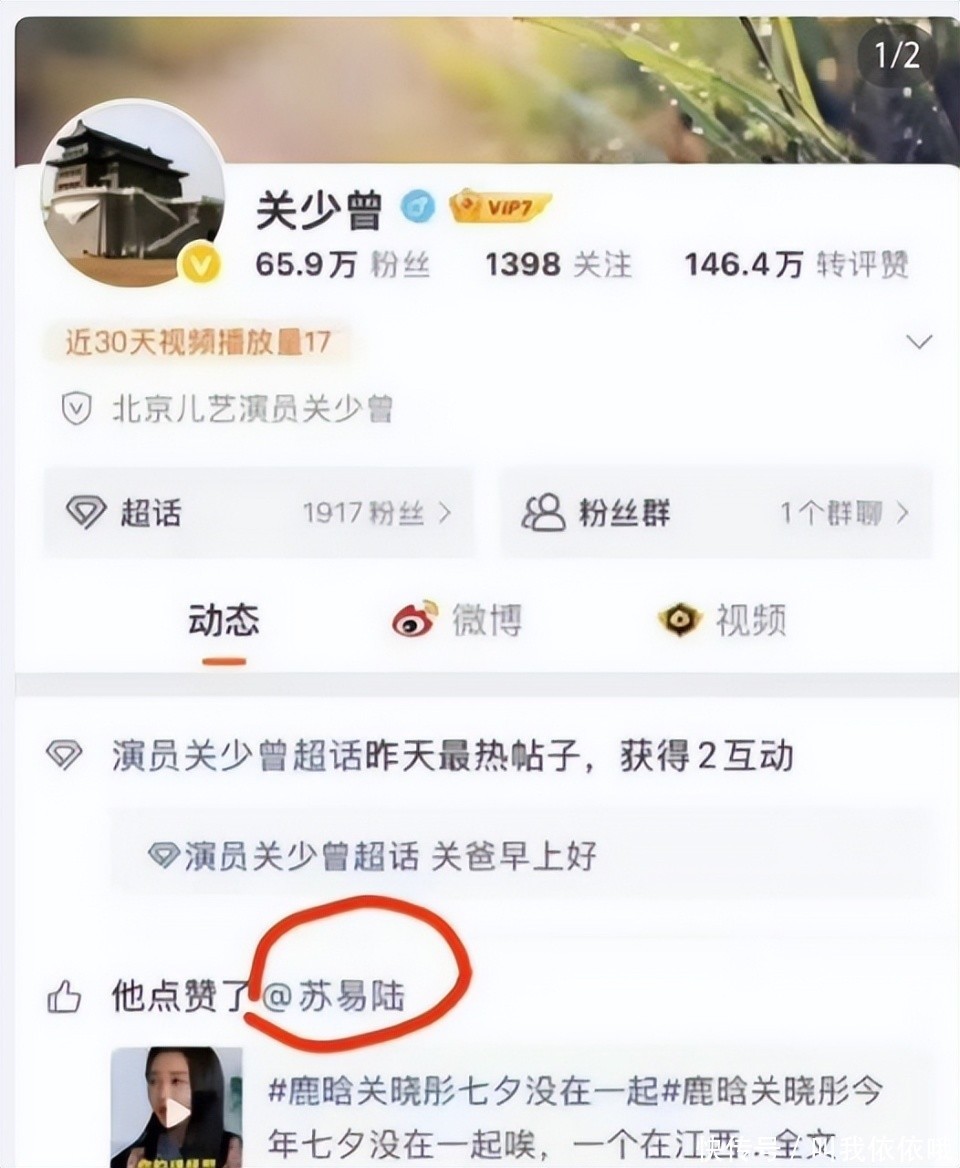View the 1398 关注 following list
960x1168 pixels.
click(x=558, y=264)
